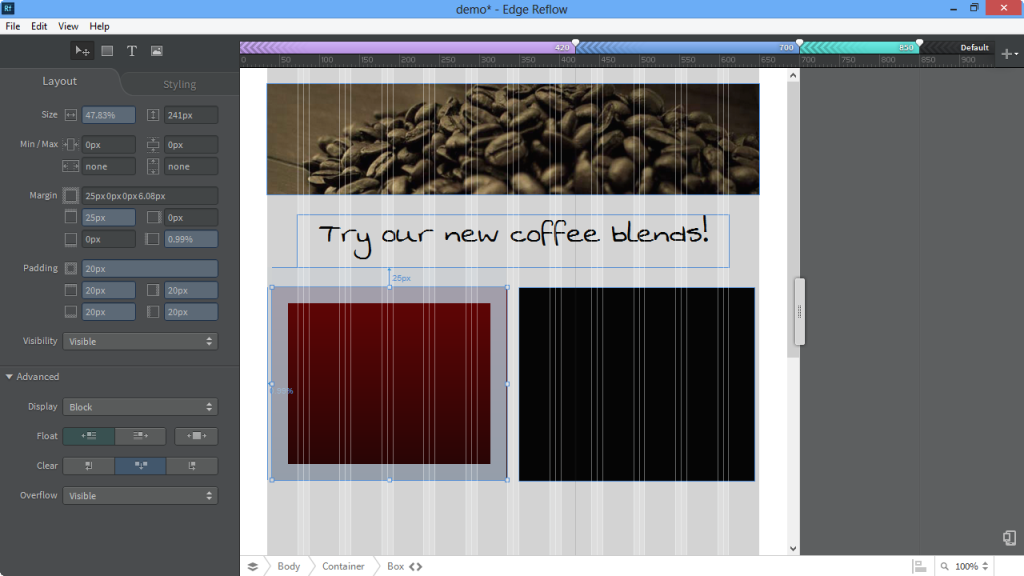Image resolution: width=1024 pixels, height=576 pixels.
Task: Open the View menu
Action: [68, 26]
